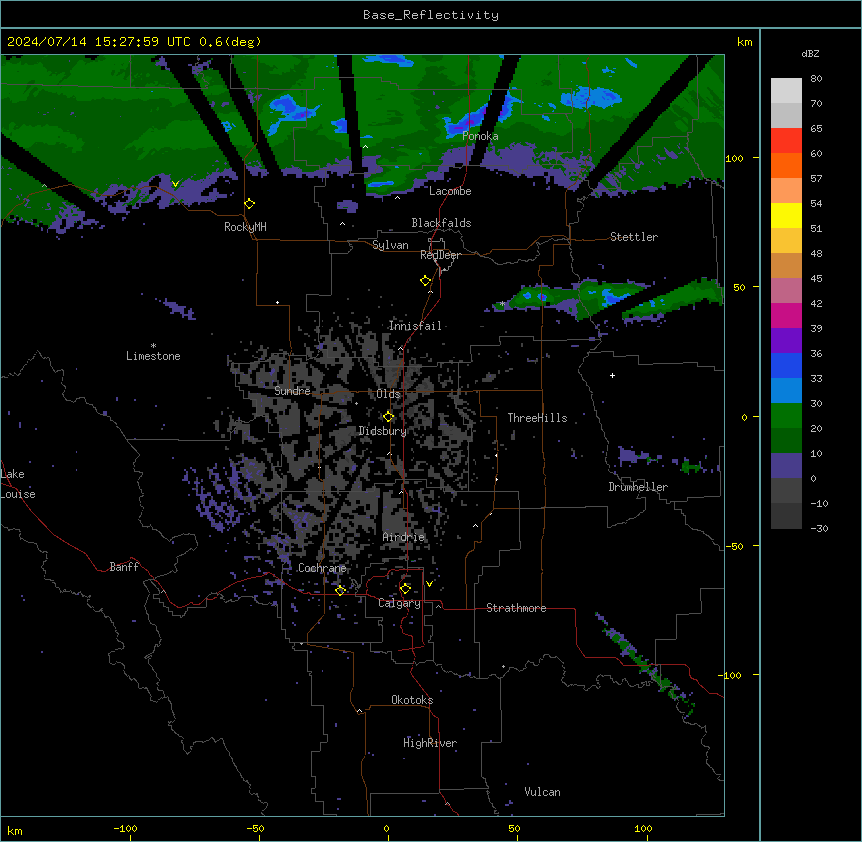Screen dimensions: 862x842
Task: Select the Calgary label
Action: [400, 603]
